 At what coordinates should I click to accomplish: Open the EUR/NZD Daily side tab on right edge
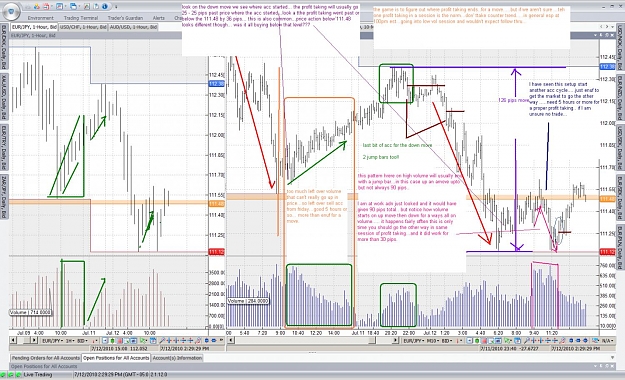(x=621, y=97)
